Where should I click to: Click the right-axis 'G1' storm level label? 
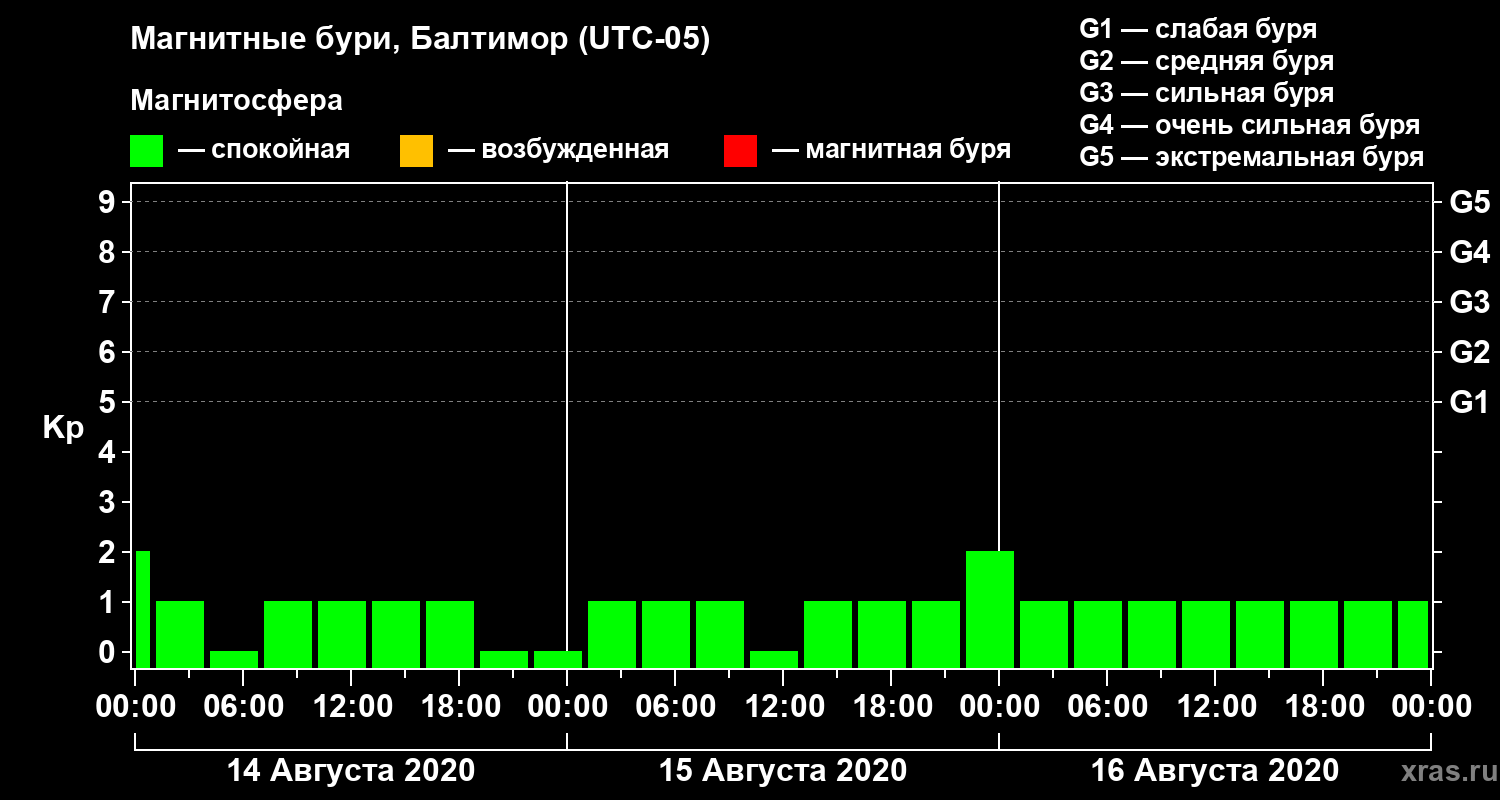[x=1470, y=402]
